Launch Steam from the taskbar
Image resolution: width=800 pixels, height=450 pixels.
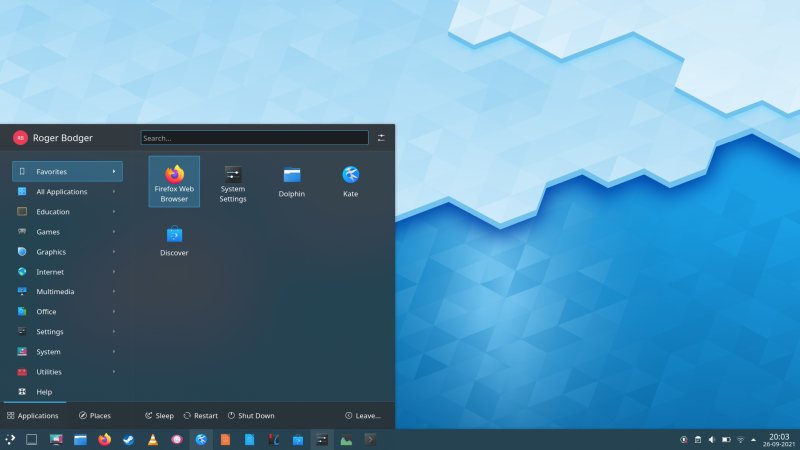coord(129,439)
